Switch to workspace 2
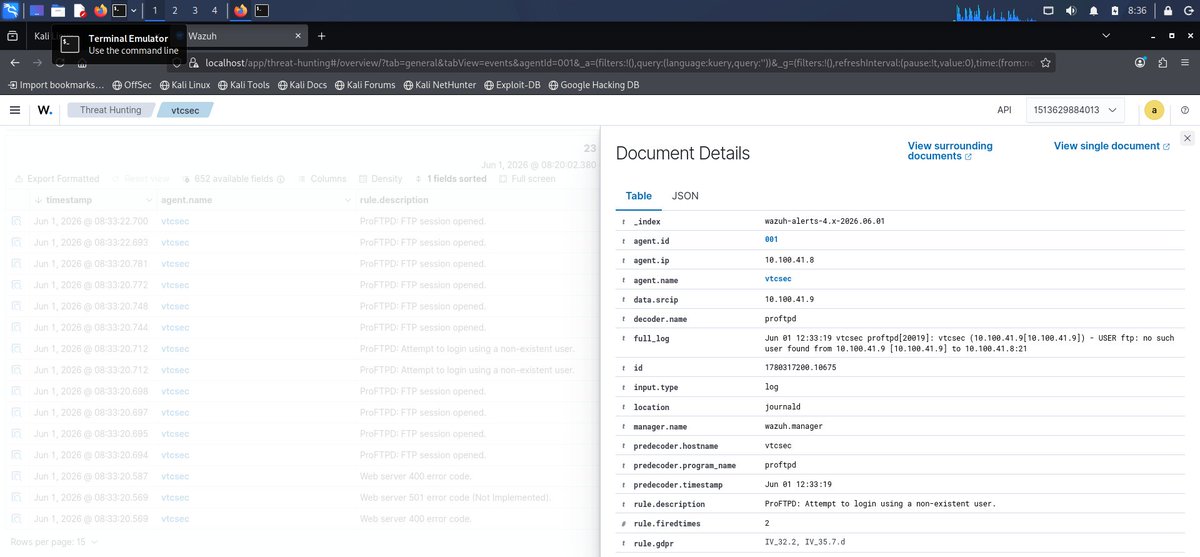Screen dimensions: 1200x557 [x=175, y=10]
